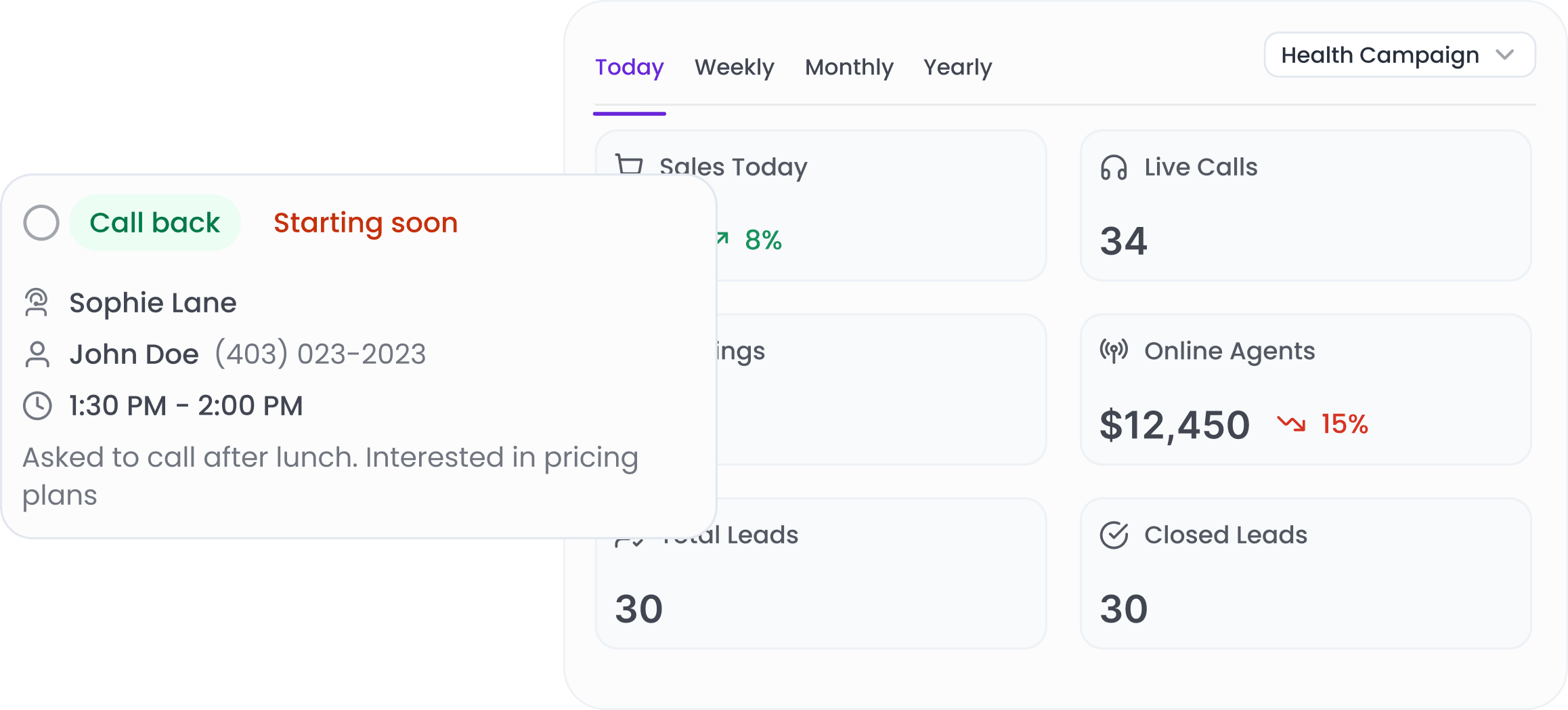Viewport: 1568px width, 710px height.
Task: Select the agent headset icon beside Sophie Lane
Action: (x=39, y=303)
